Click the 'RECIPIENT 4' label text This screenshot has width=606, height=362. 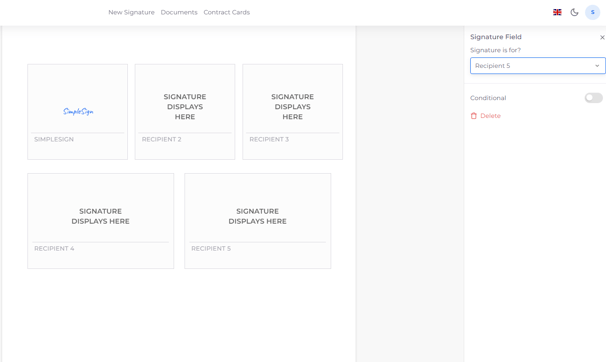click(x=54, y=248)
